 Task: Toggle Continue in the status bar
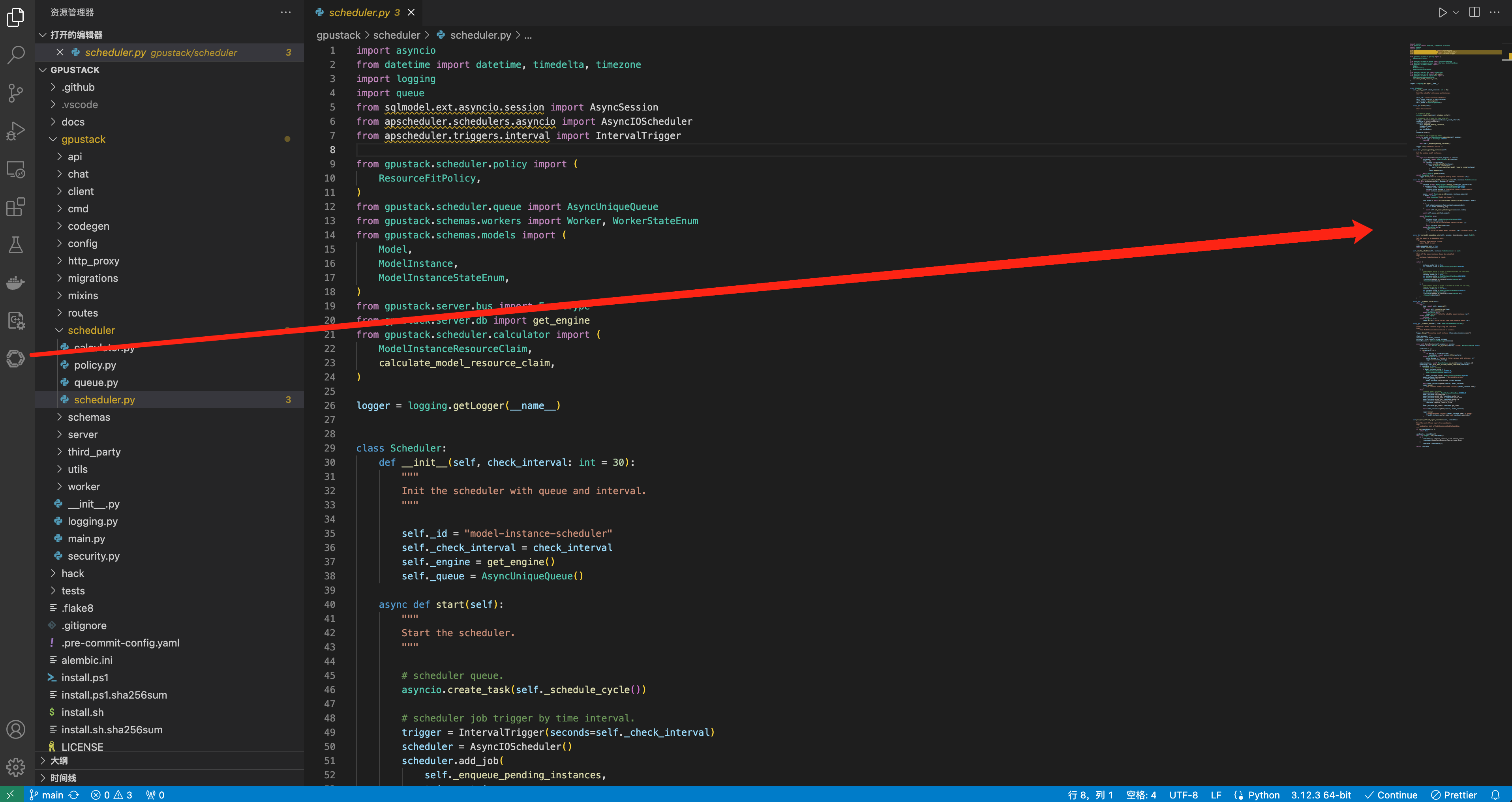click(1391, 795)
